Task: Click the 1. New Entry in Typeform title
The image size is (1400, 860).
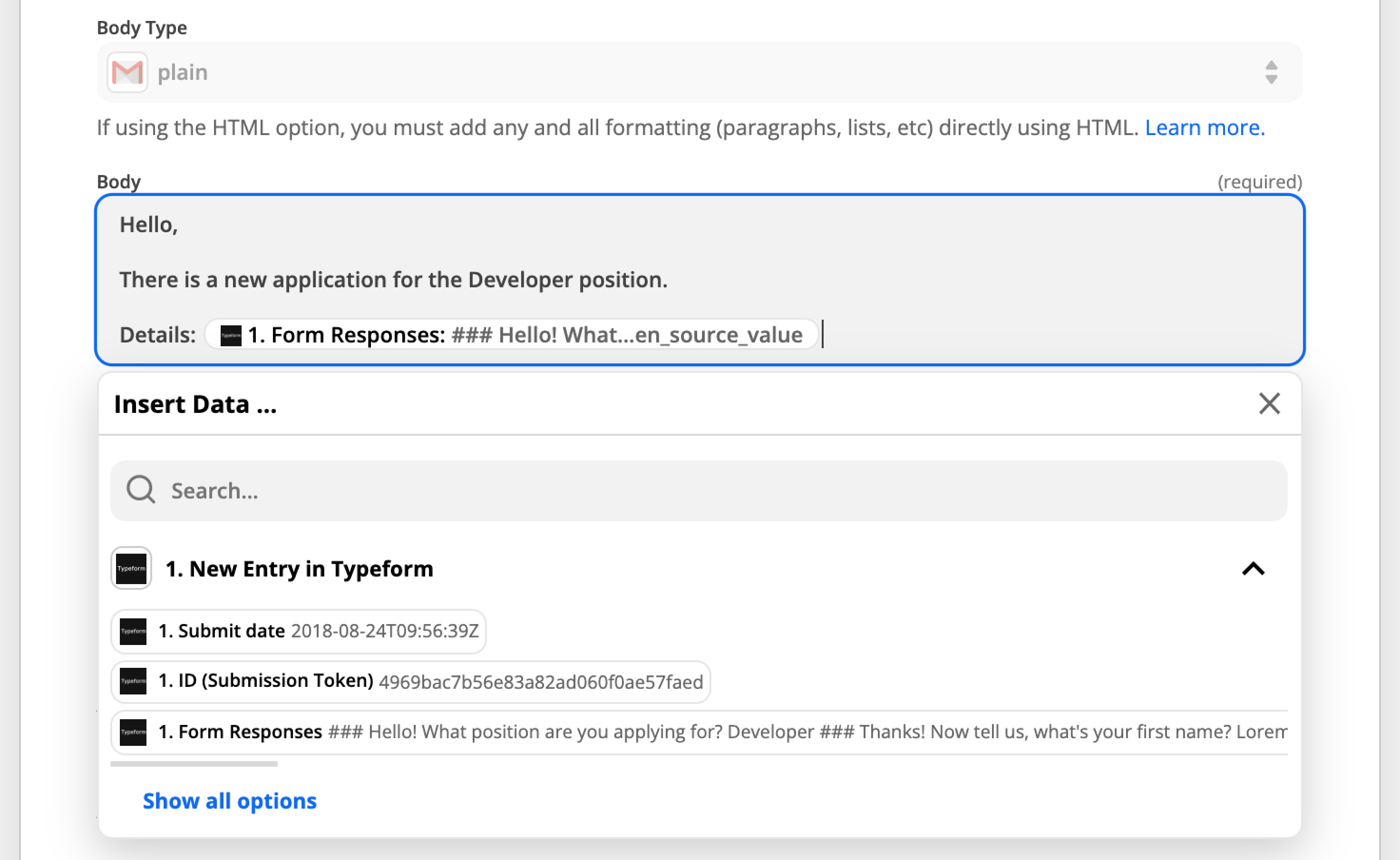Action: pyautogui.click(x=299, y=568)
